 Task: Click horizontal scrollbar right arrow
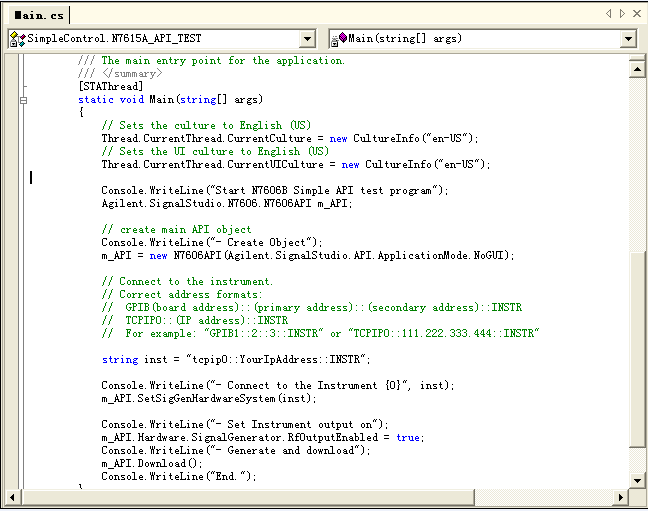pyautogui.click(x=620, y=497)
